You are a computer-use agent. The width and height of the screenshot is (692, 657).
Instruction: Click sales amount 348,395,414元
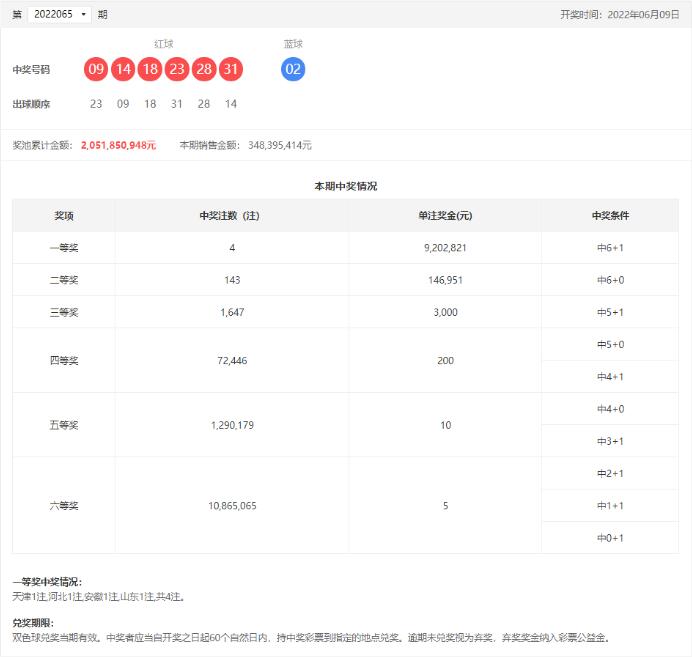click(280, 145)
